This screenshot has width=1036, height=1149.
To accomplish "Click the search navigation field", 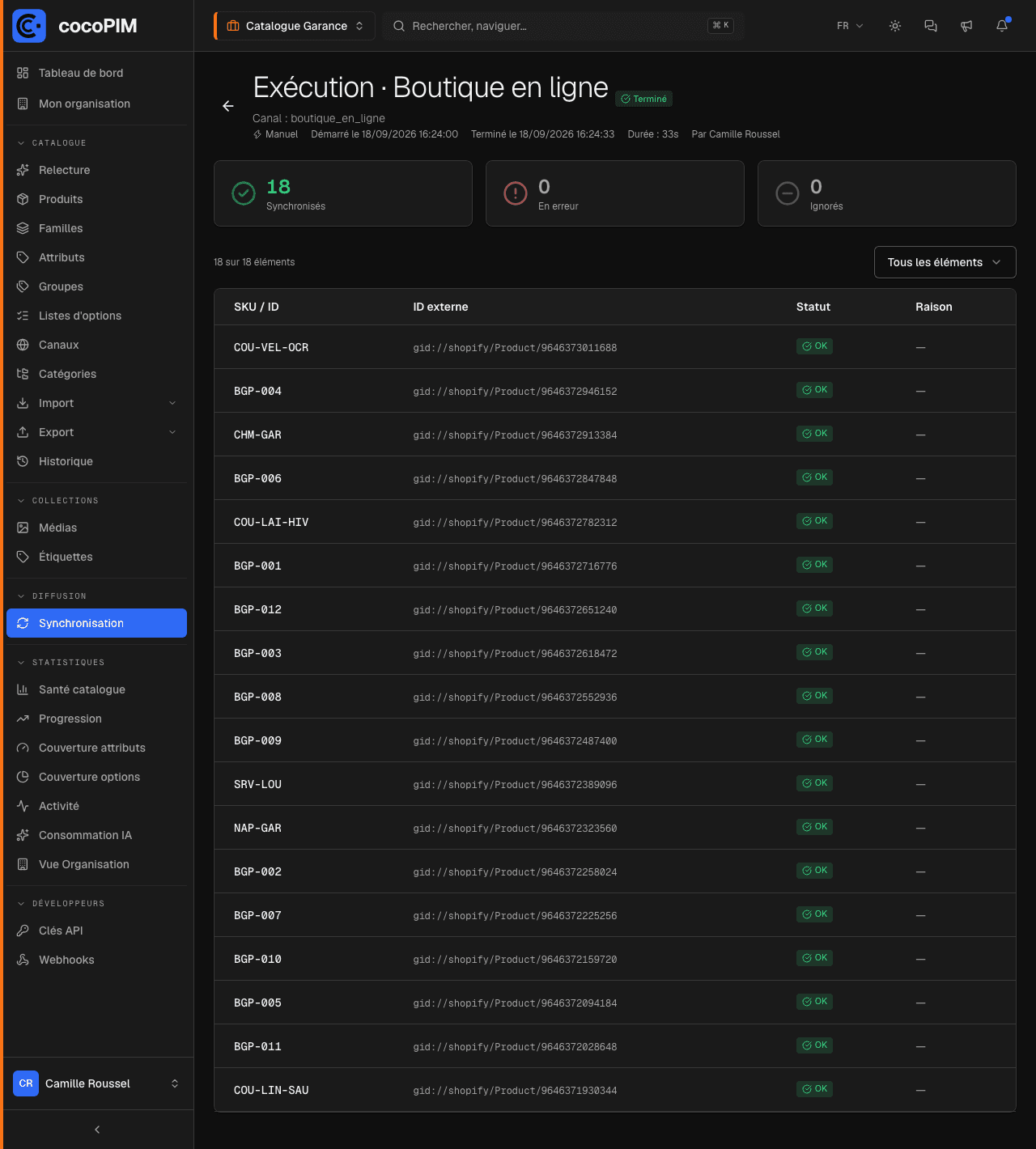I will pos(563,26).
